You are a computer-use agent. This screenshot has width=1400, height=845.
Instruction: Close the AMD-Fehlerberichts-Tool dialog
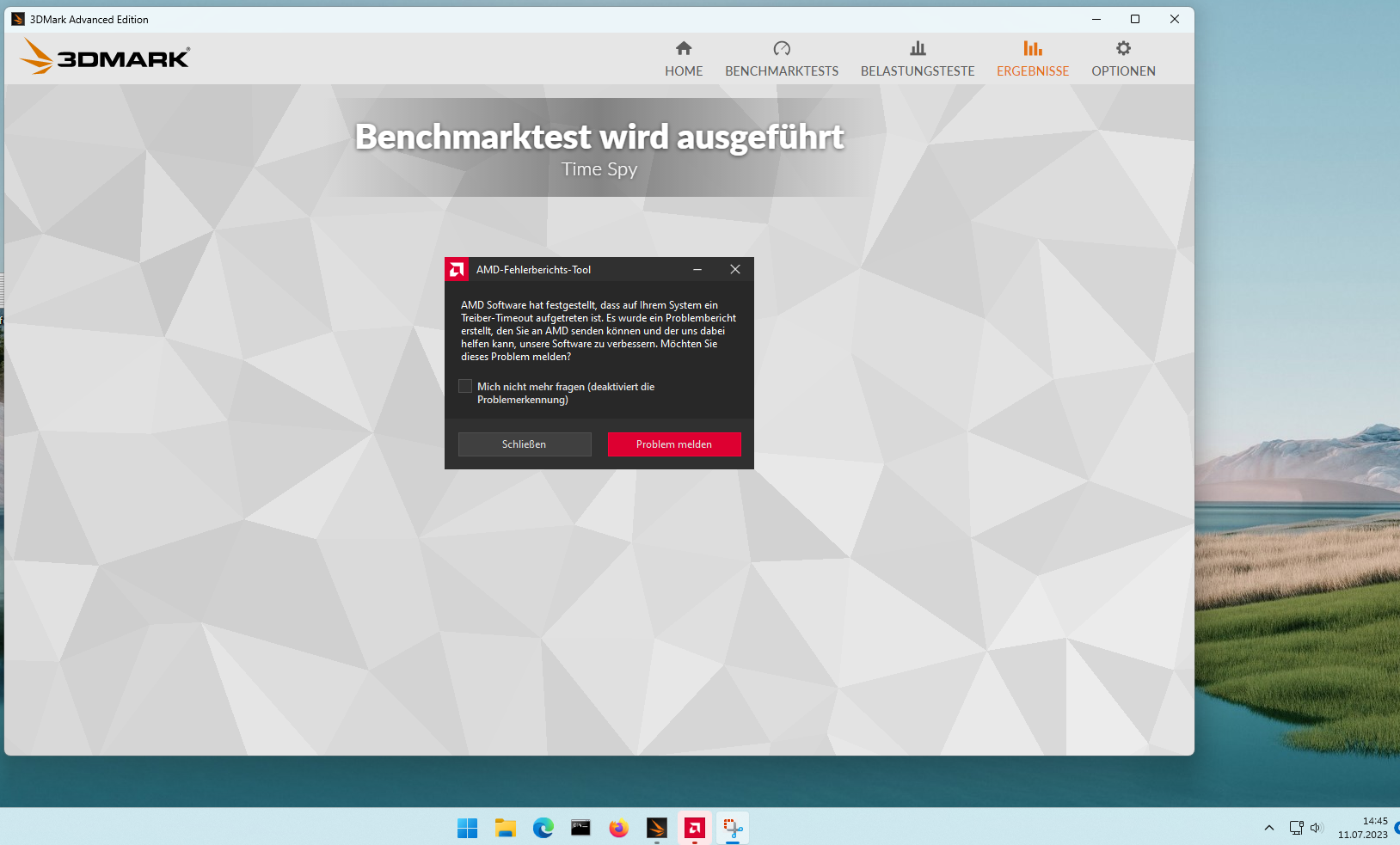pos(735,270)
